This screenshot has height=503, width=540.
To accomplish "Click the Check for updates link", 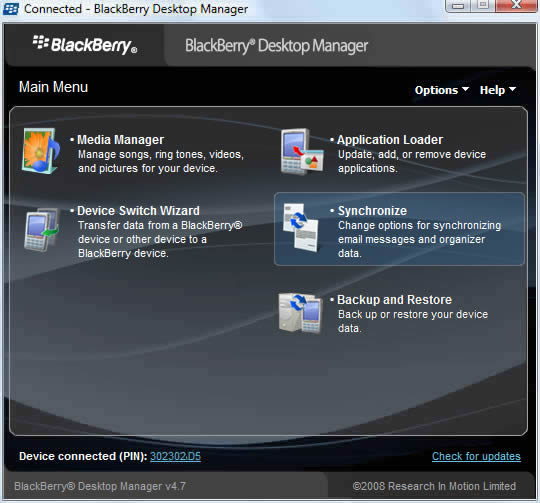I will tap(476, 456).
